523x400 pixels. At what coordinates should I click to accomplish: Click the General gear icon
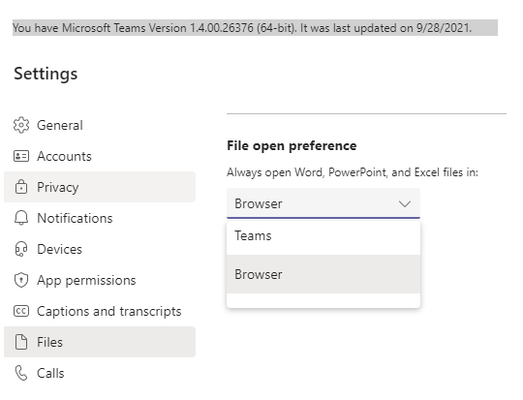point(21,125)
